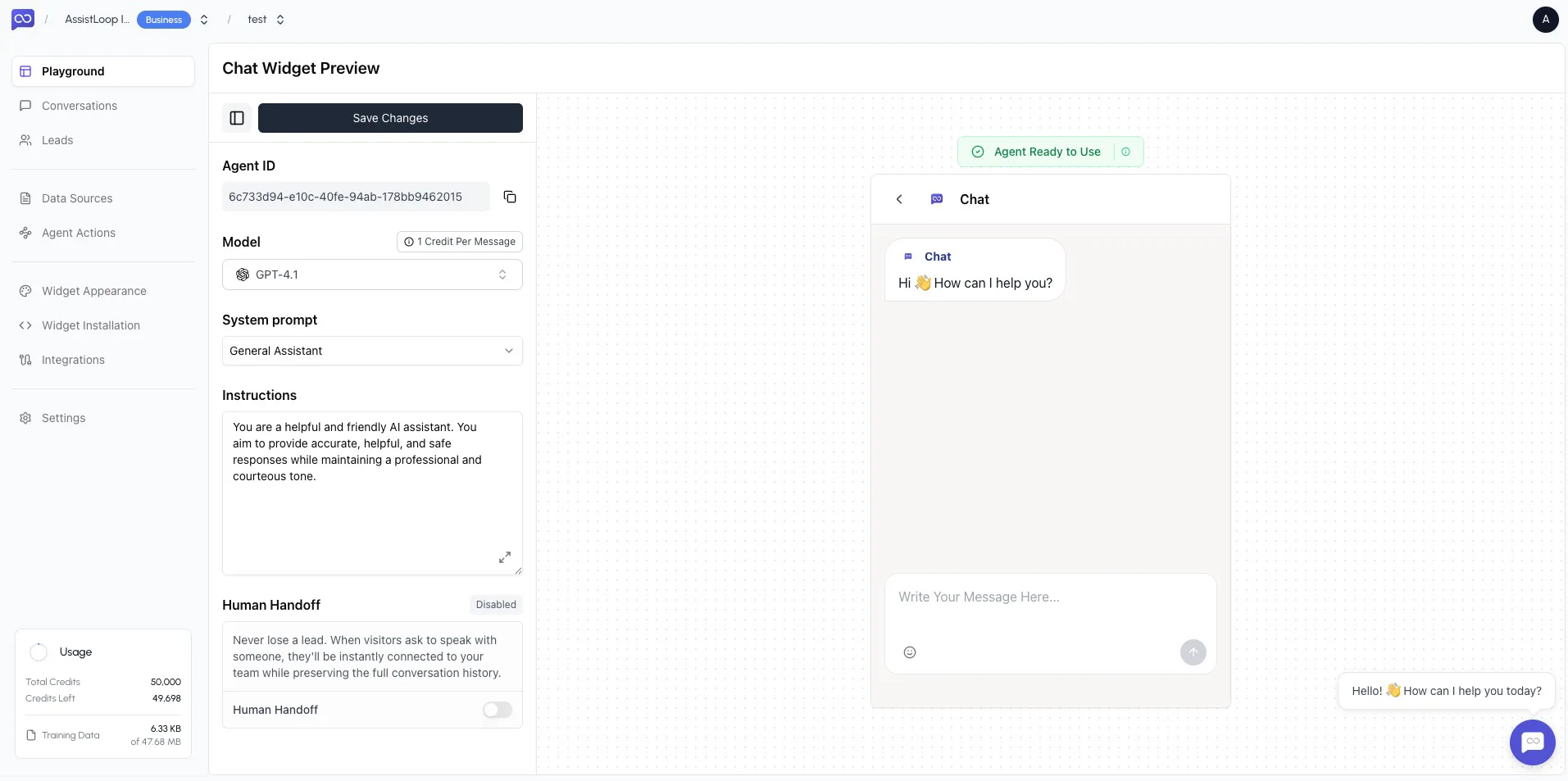Click the Data Sources document icon

[x=25, y=198]
